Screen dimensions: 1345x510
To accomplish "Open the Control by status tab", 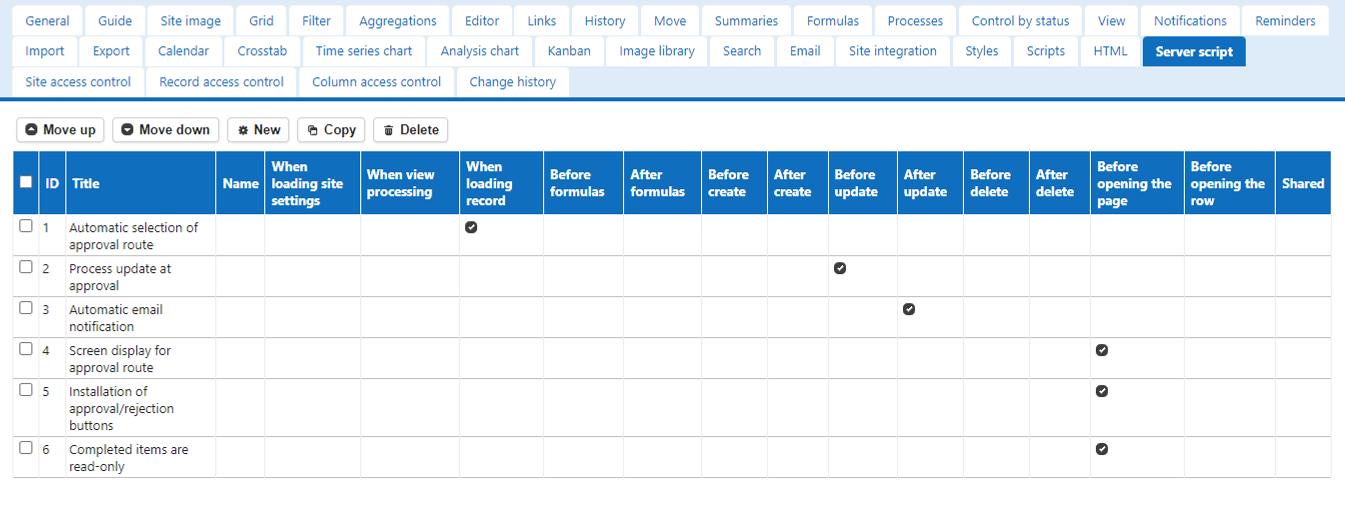I will 1020,21.
